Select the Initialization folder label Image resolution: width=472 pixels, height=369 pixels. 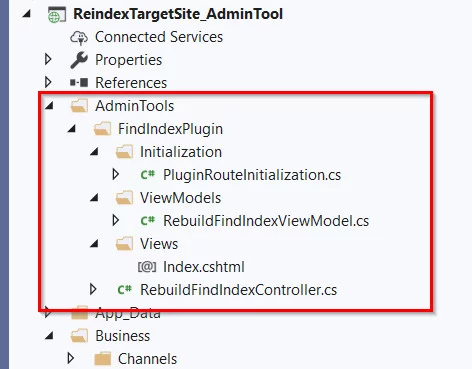[181, 152]
